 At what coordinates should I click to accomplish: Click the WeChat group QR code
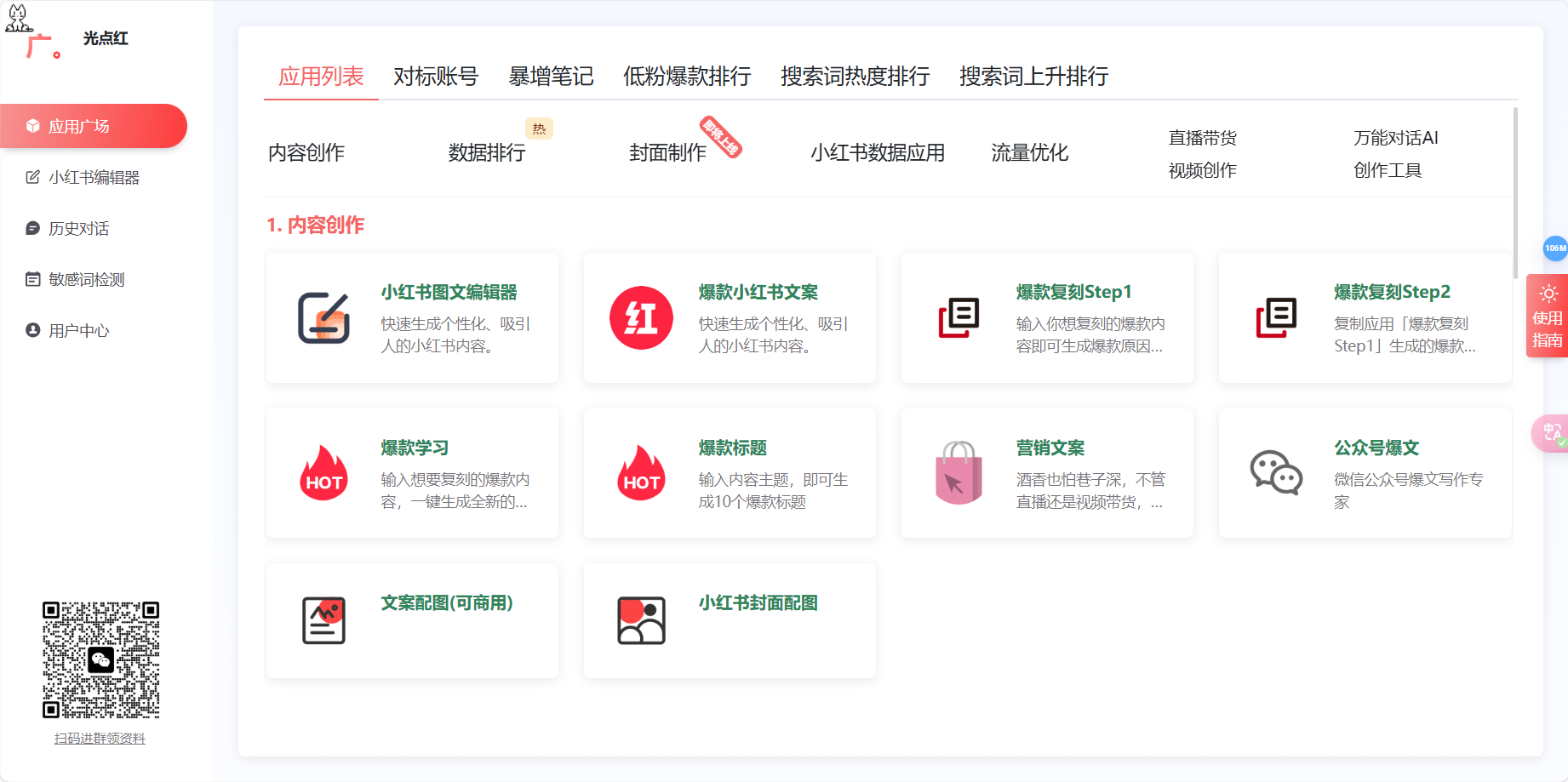click(100, 659)
